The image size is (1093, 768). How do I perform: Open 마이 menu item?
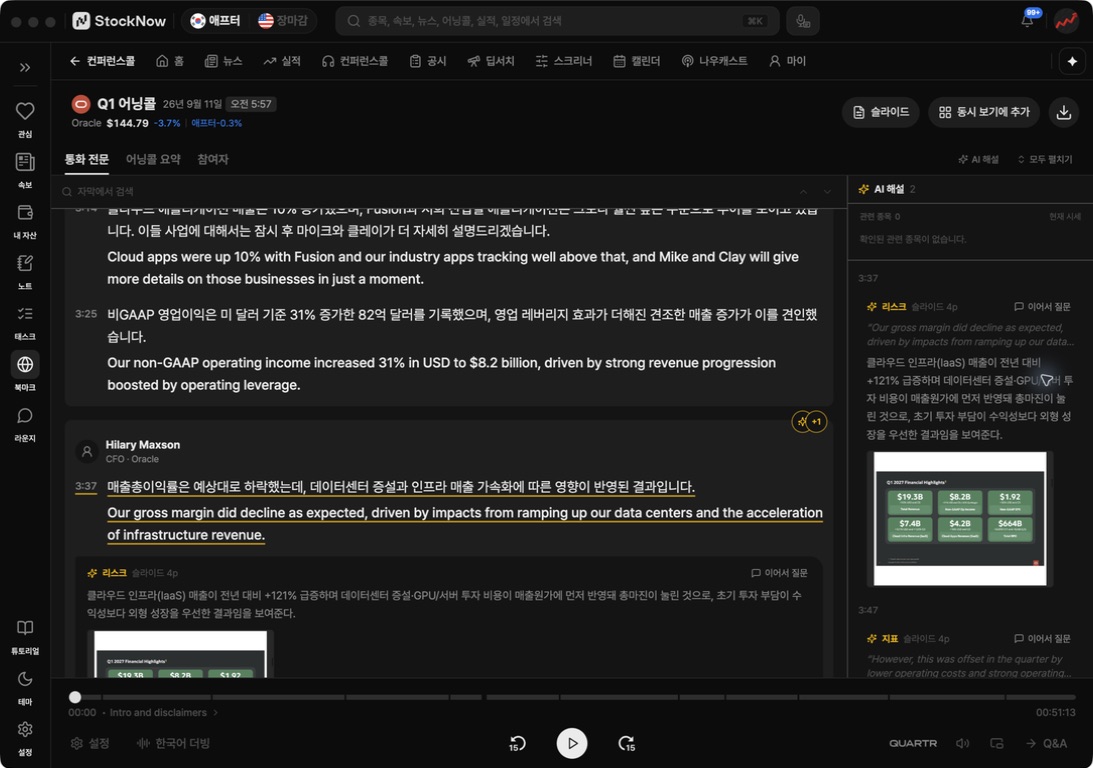(788, 61)
